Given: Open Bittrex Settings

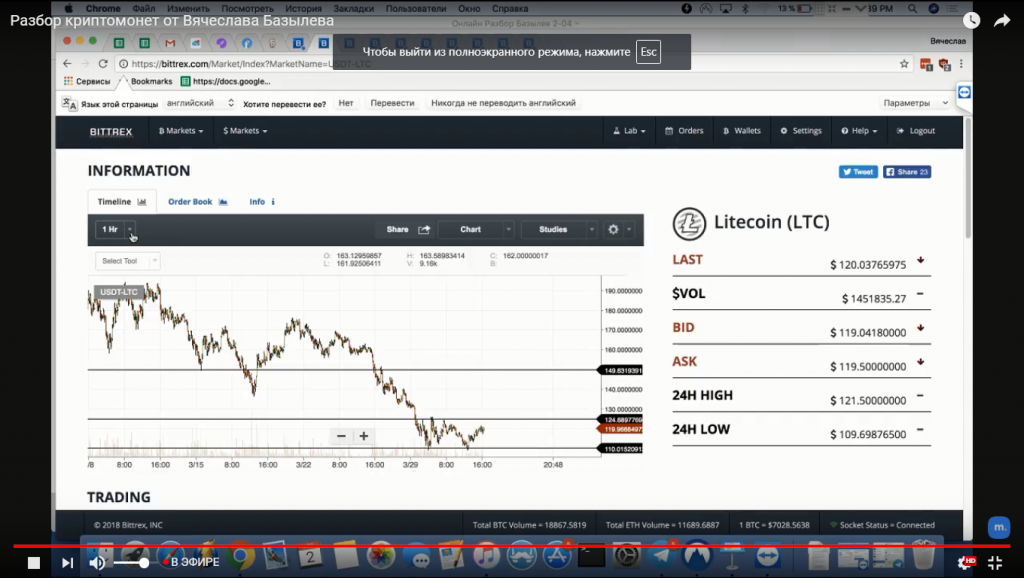Looking at the screenshot, I should (801, 131).
